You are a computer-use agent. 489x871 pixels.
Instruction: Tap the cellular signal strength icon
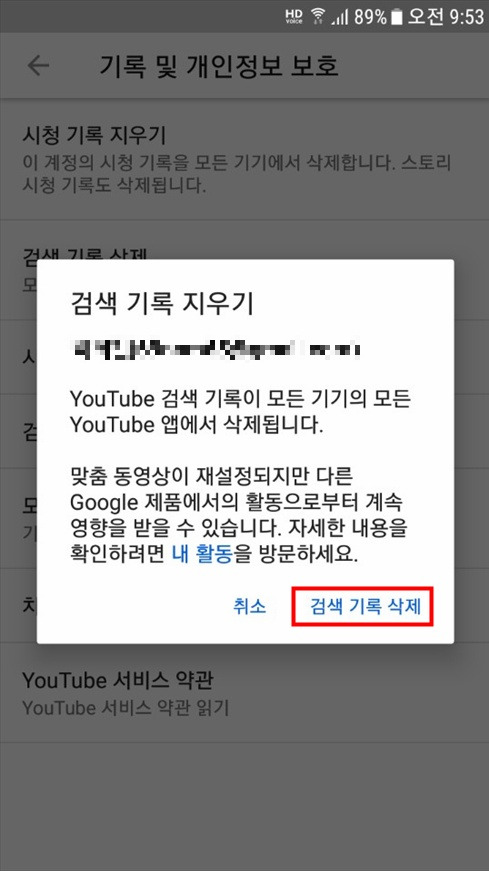pyautogui.click(x=340, y=17)
